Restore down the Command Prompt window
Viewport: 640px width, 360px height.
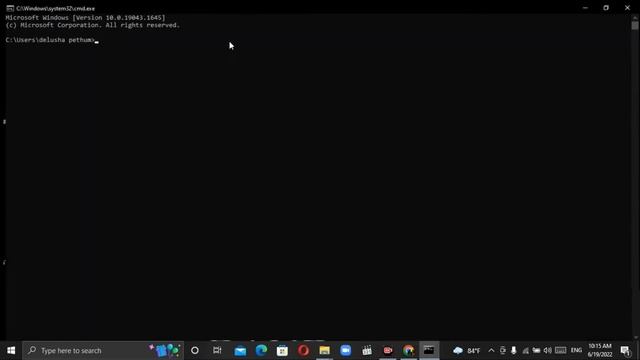pos(606,8)
